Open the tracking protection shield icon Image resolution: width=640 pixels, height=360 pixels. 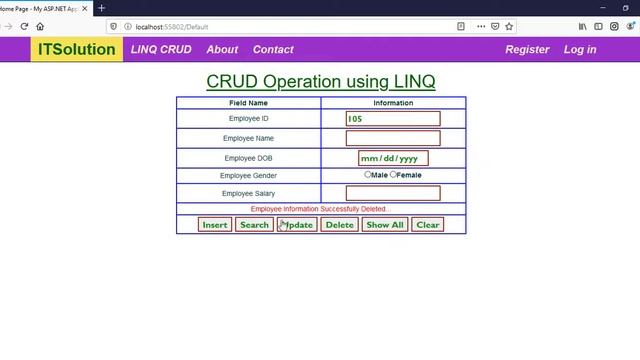coord(113,27)
